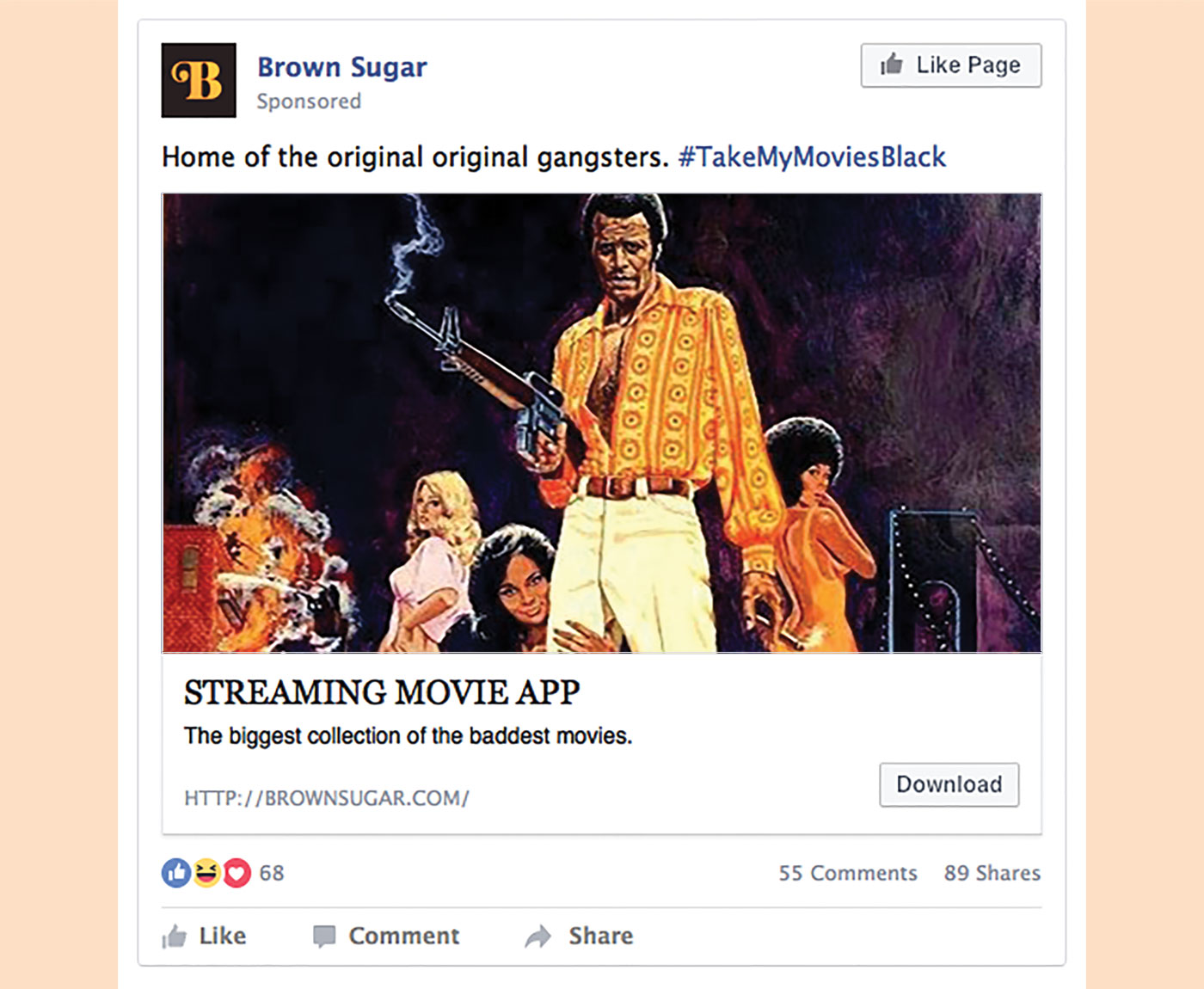
Task: Open the Brown Sugar page name link
Action: 341,67
